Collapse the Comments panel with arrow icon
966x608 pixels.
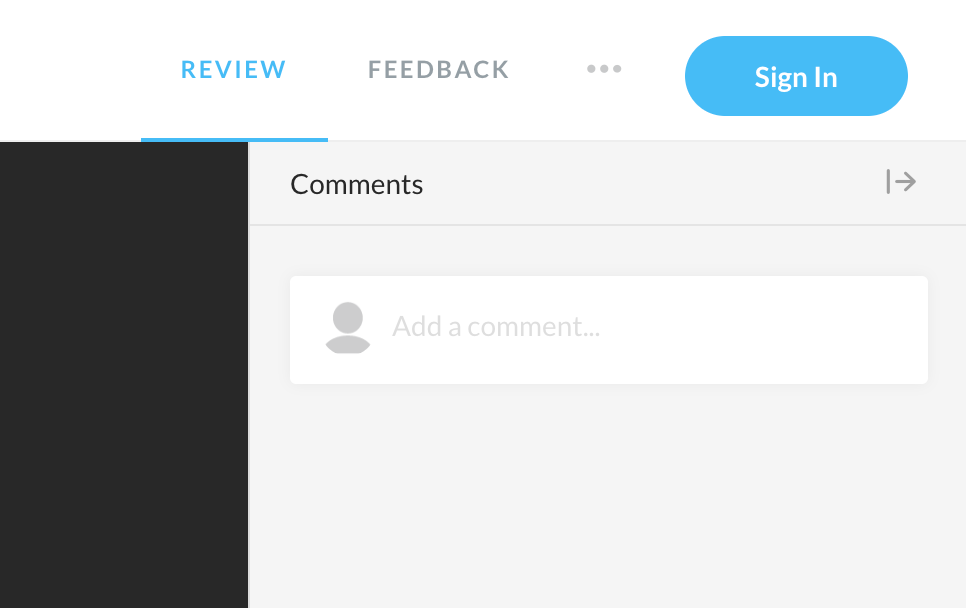(901, 182)
